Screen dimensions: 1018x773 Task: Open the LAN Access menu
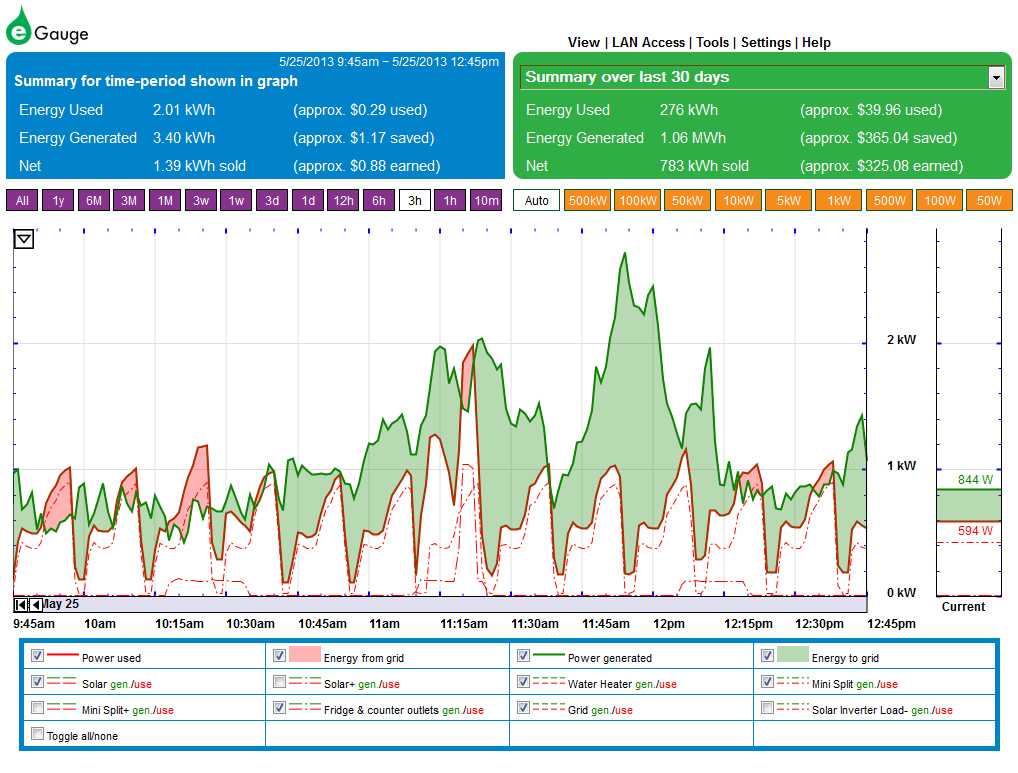tap(648, 43)
